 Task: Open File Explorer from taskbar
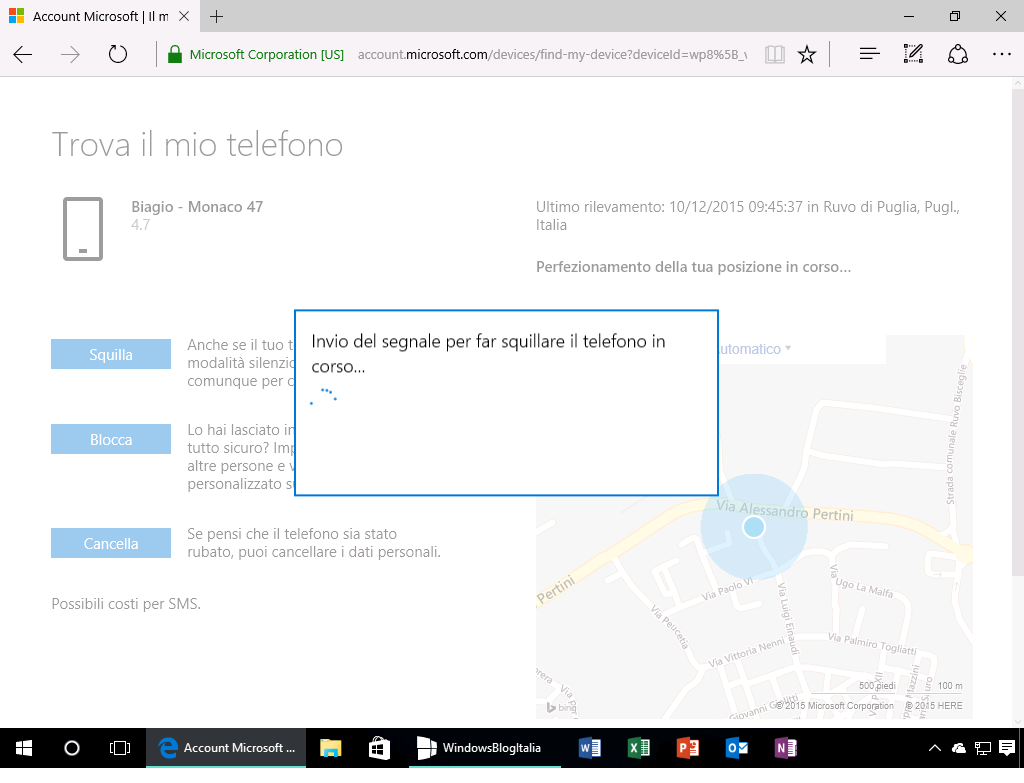coord(331,748)
